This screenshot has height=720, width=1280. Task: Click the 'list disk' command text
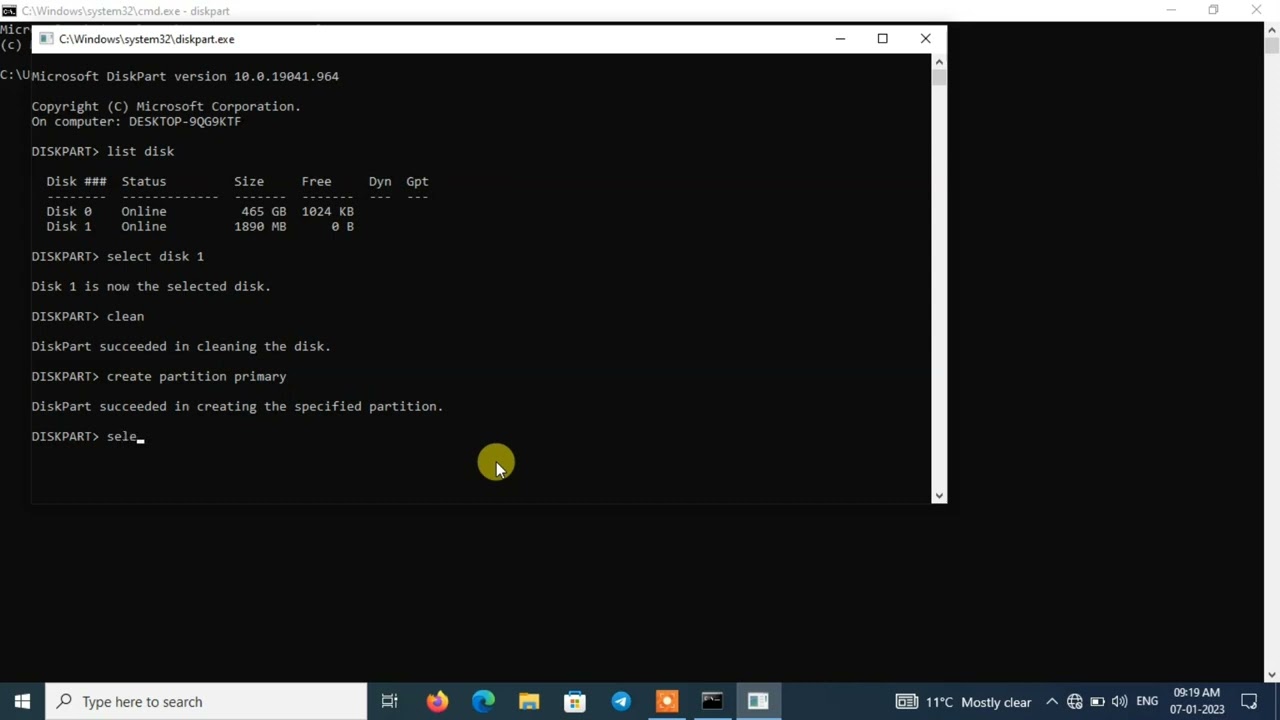(x=140, y=151)
